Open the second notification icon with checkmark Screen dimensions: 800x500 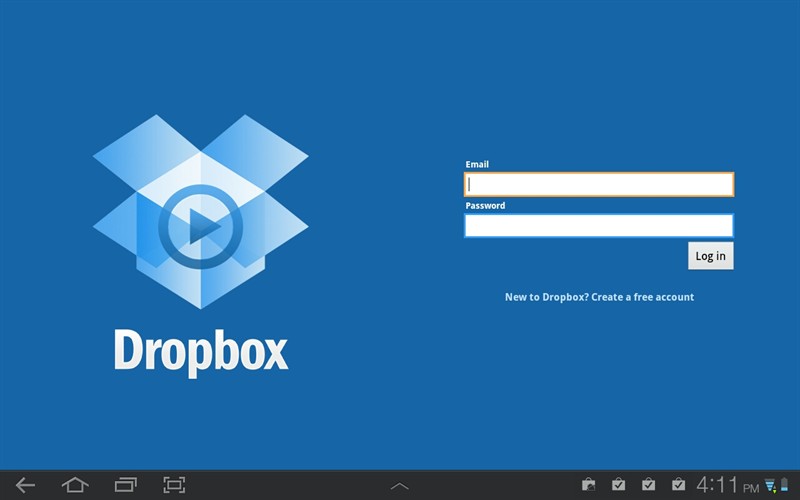[x=619, y=485]
